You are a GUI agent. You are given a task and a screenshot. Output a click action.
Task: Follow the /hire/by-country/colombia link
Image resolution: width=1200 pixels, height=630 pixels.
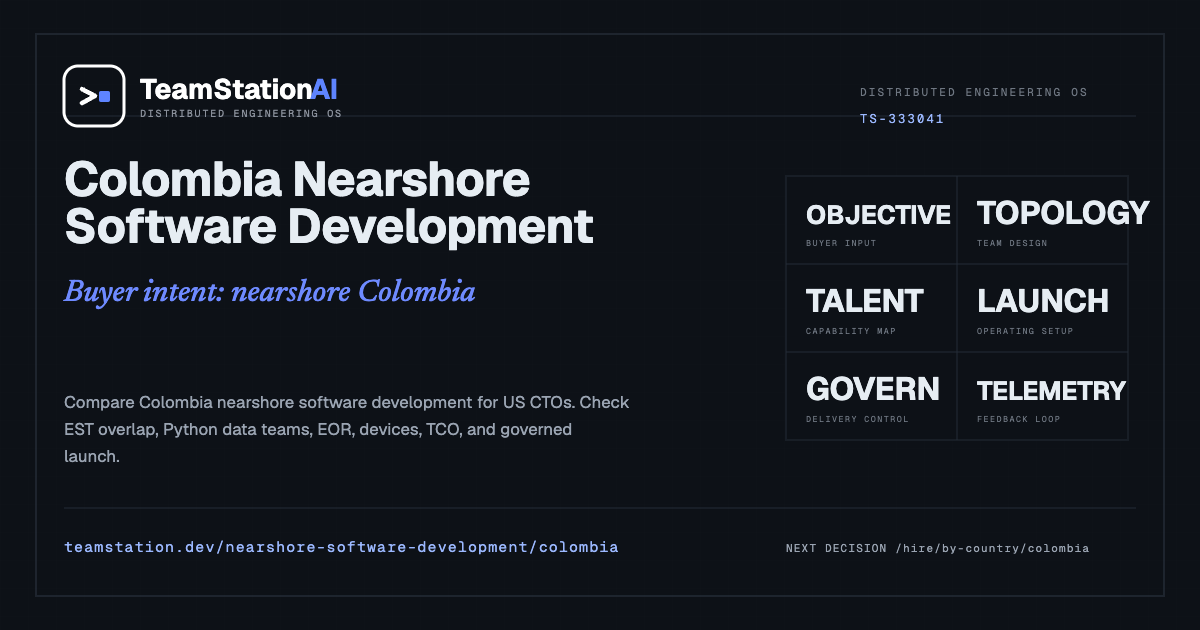[992, 548]
